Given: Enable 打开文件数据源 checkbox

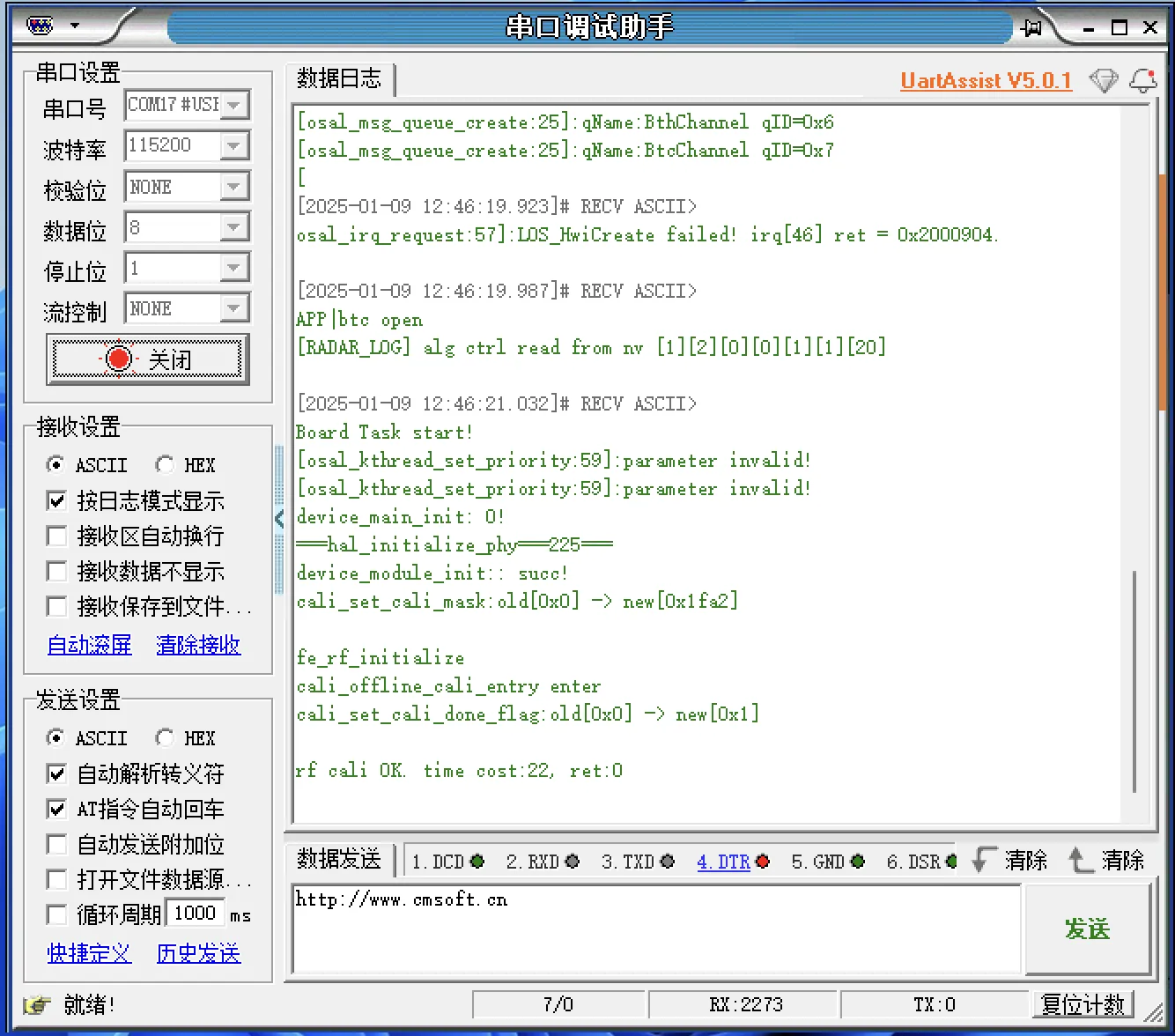Looking at the screenshot, I should (56, 879).
